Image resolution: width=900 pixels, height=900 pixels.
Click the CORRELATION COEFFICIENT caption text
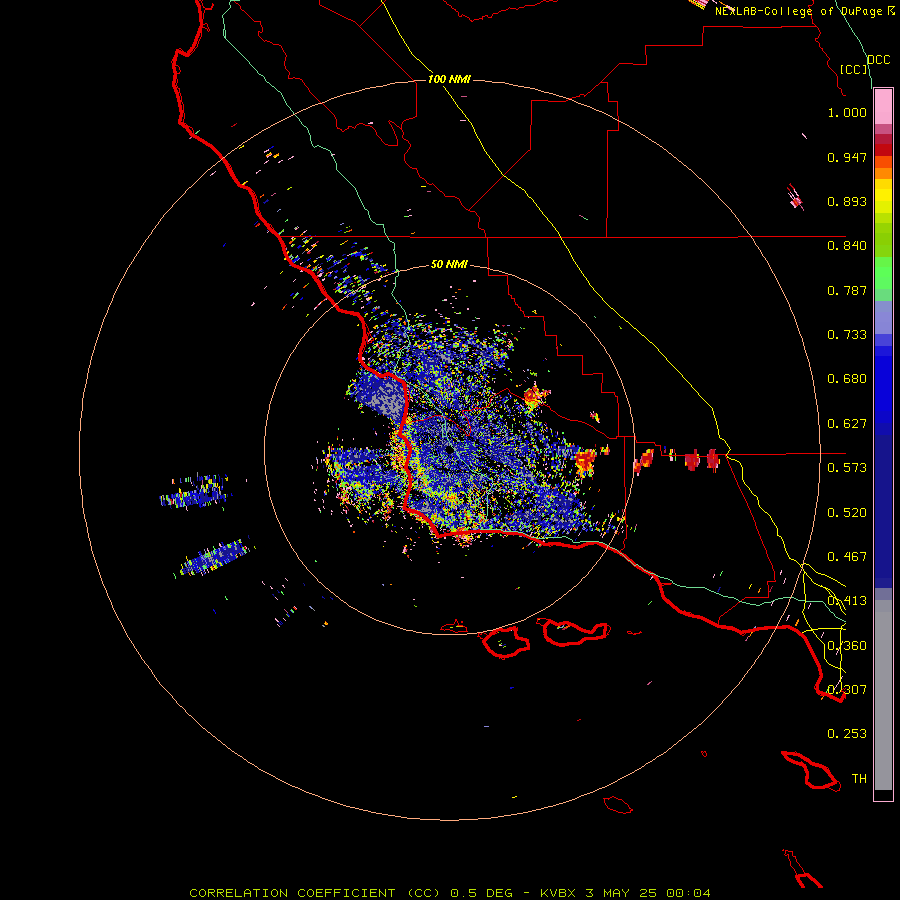(x=292, y=893)
